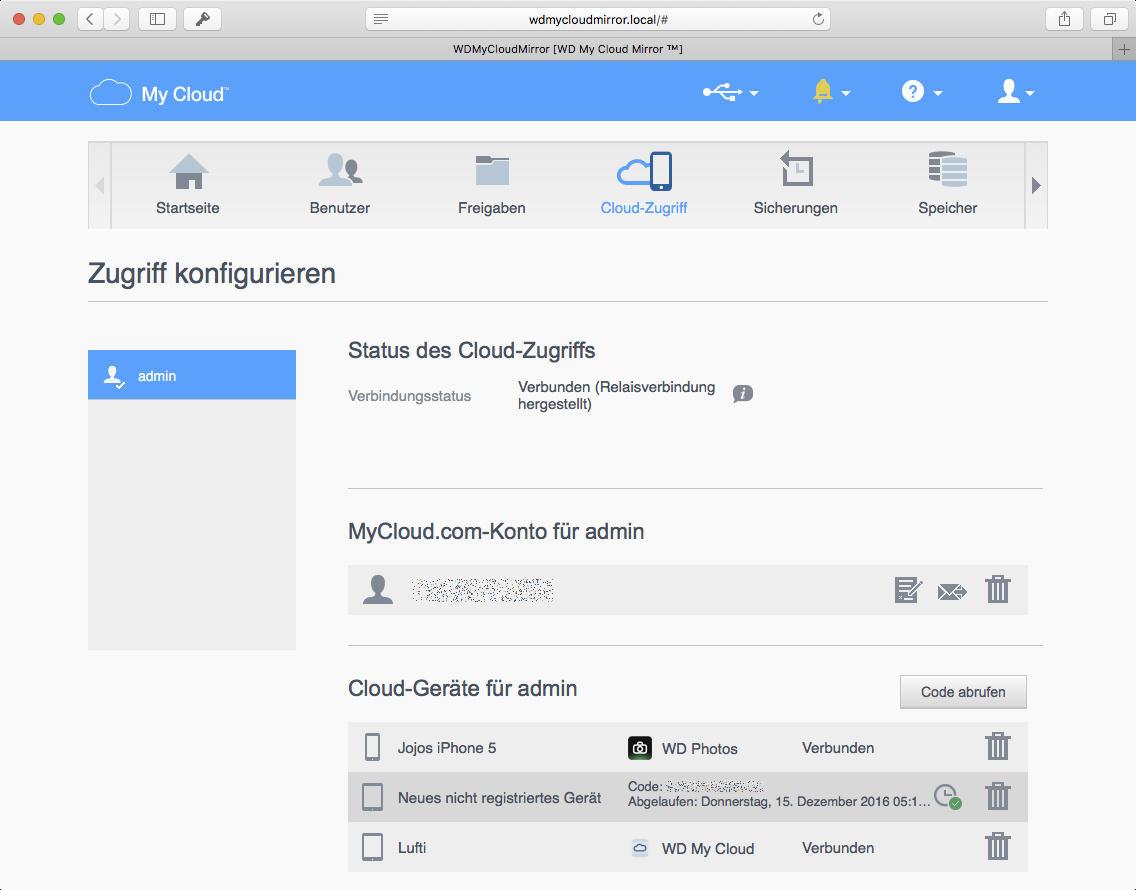The height and width of the screenshot is (890, 1136).
Task: Show all Safari tabs overview
Action: tap(1109, 20)
